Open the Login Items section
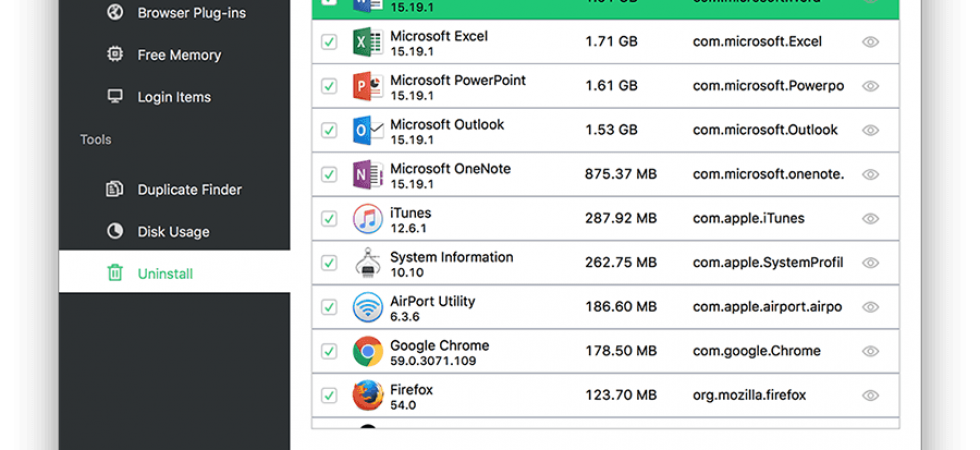Screen dimensions: 980x450 [x=174, y=97]
